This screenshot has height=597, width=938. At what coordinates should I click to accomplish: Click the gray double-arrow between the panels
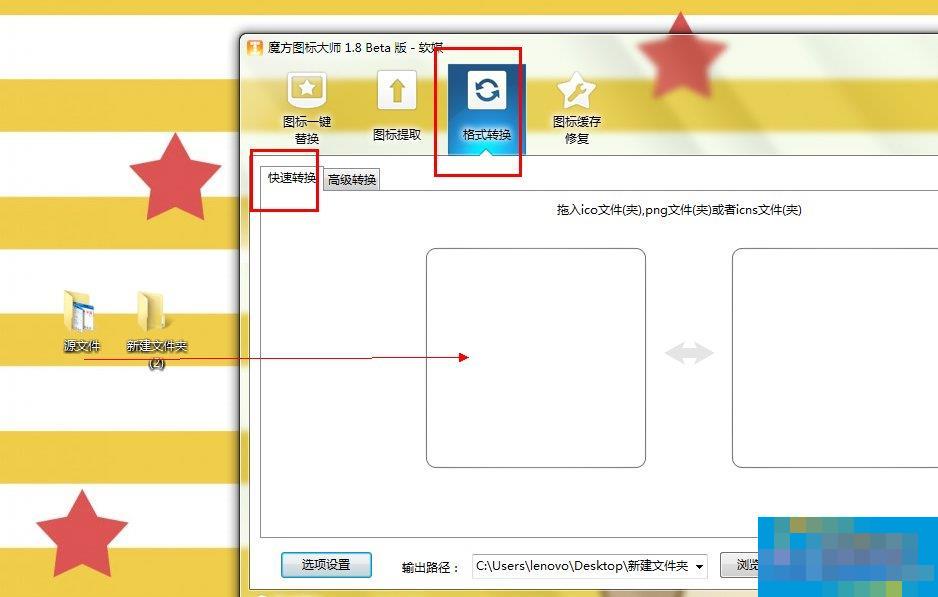tap(689, 352)
